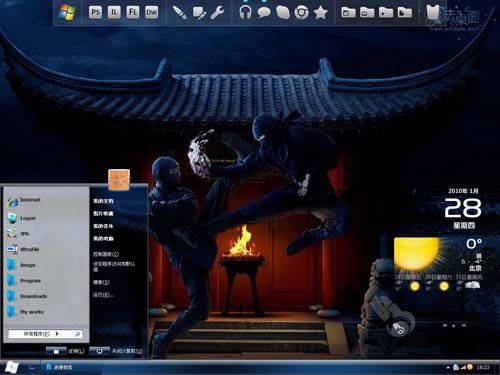Click the star favorites icon in the dock
Viewport: 500px width, 375px height.
320,13
